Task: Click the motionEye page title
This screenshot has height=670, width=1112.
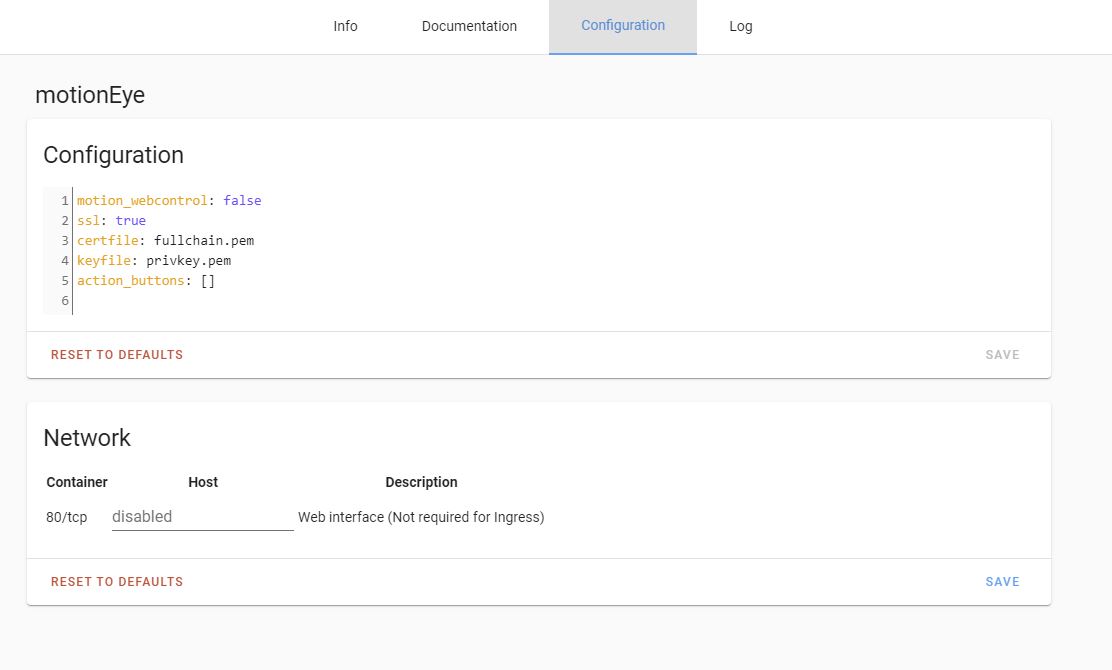Action: [x=90, y=95]
